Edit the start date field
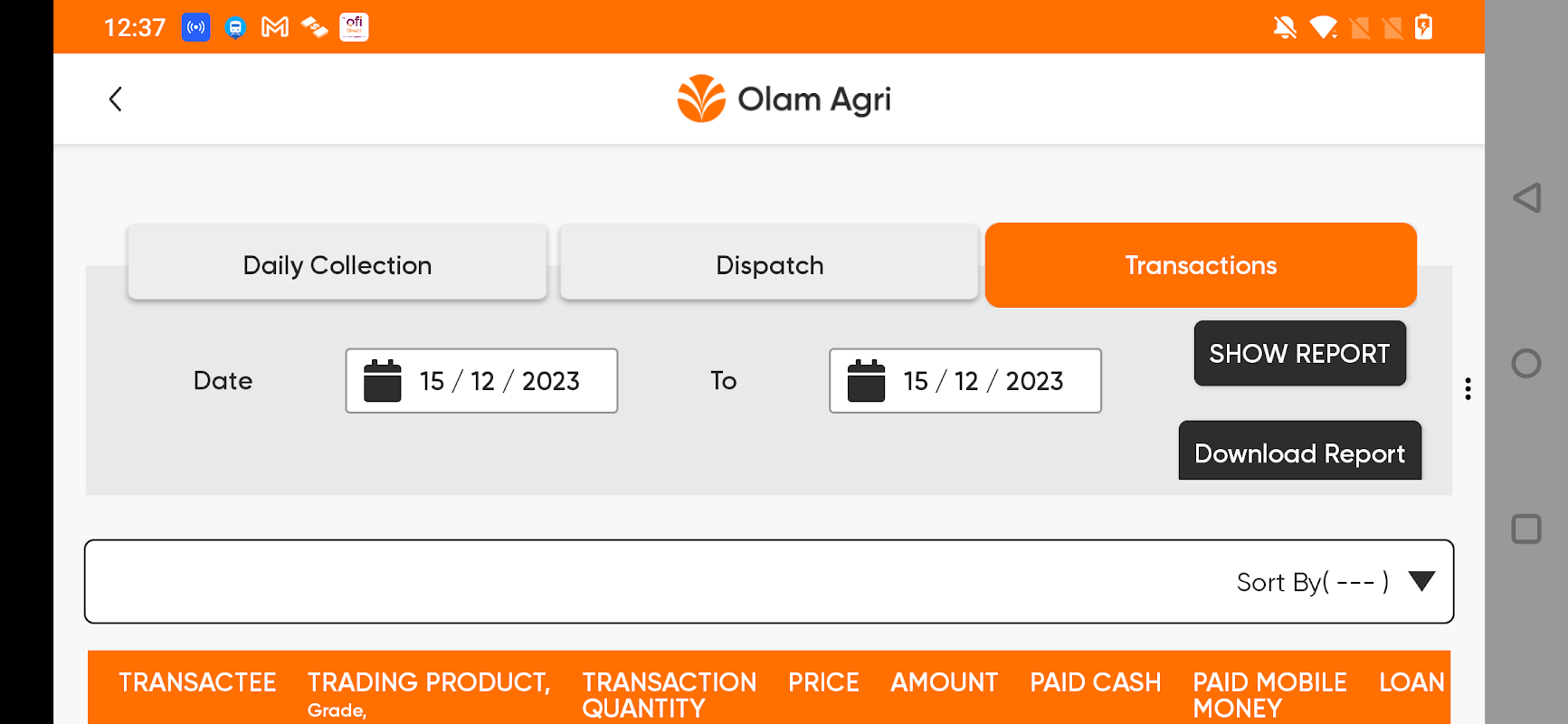Image resolution: width=1568 pixels, height=724 pixels. pos(499,381)
